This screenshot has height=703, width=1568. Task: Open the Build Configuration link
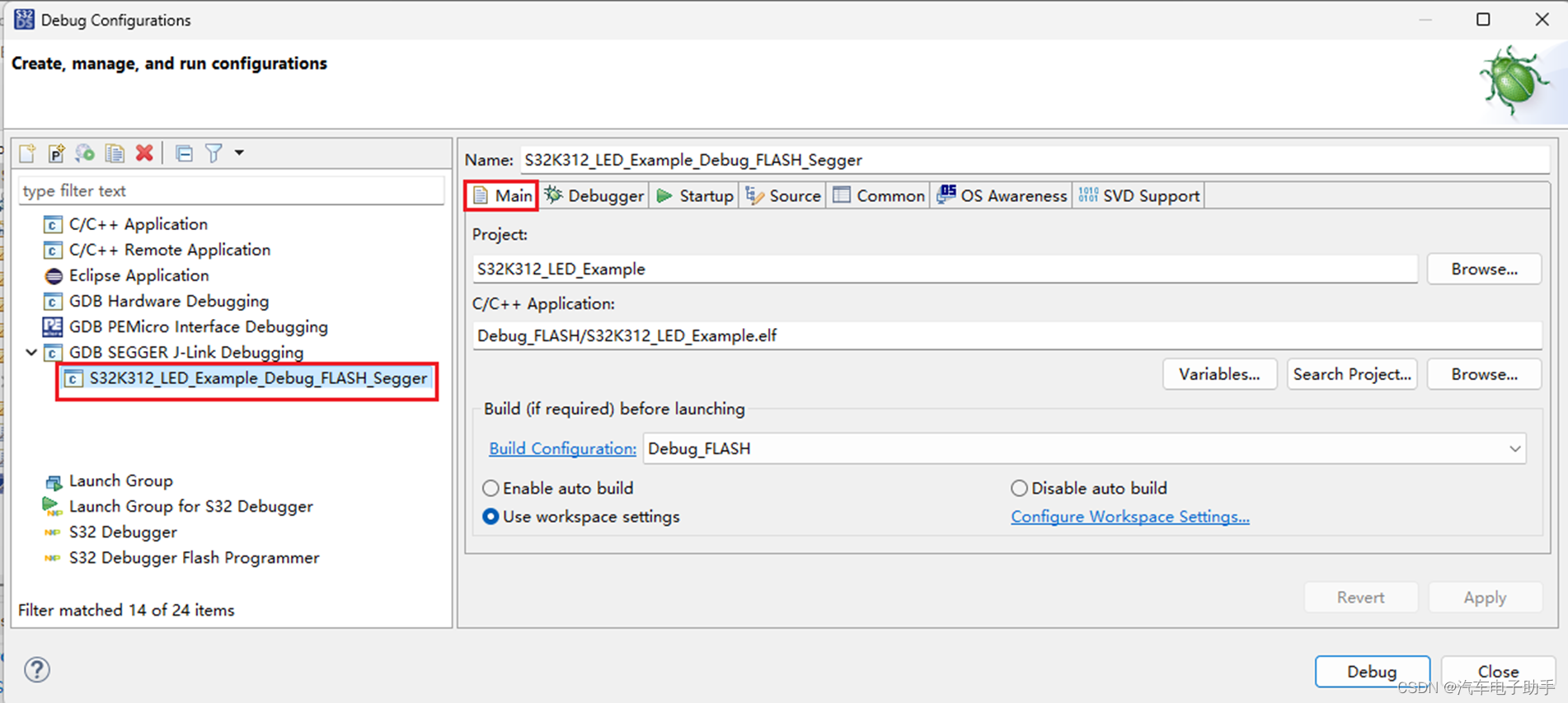click(562, 448)
